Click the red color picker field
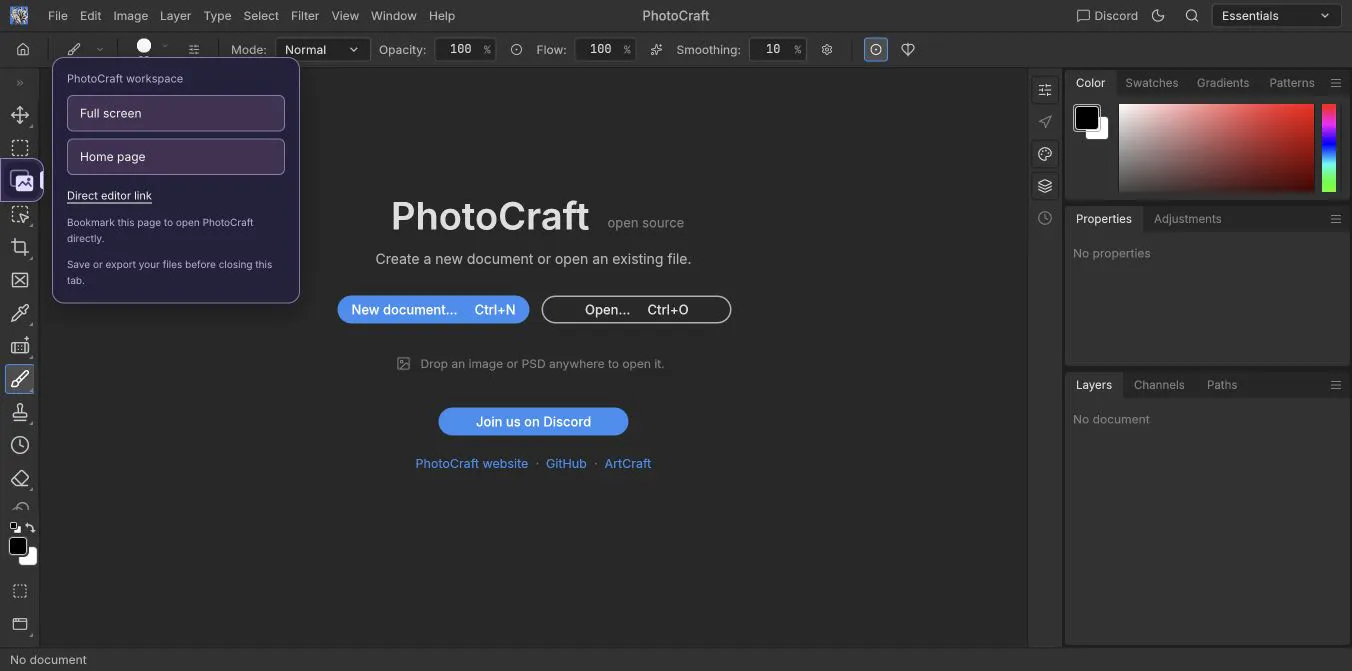The height and width of the screenshot is (671, 1352). point(1216,148)
